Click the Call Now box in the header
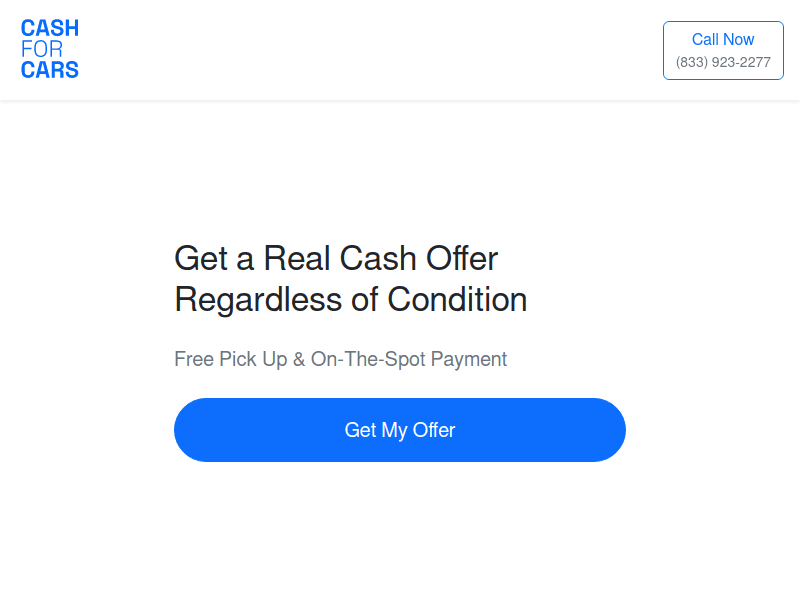 (x=723, y=50)
